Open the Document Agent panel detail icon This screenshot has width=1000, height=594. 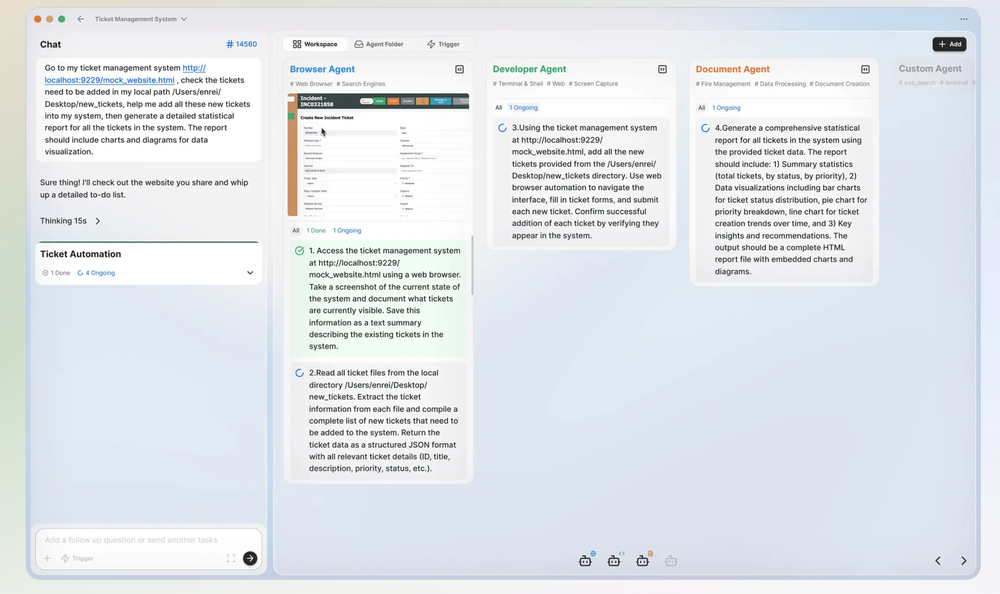[x=864, y=69]
